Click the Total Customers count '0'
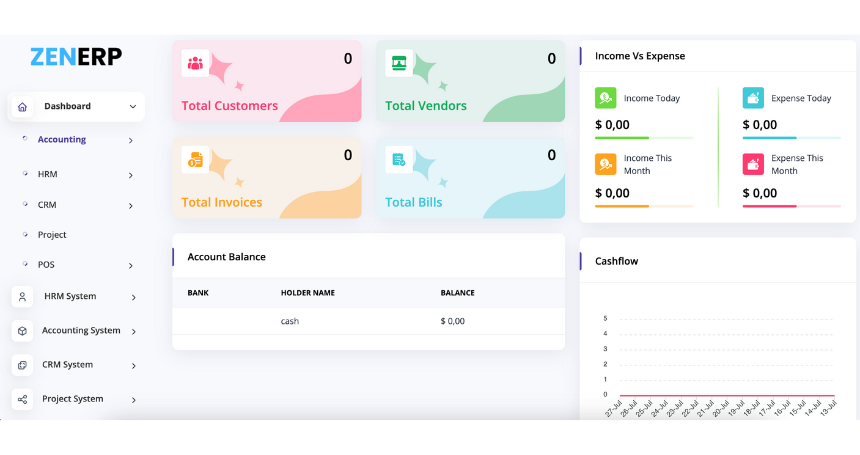This screenshot has width=860, height=455. tap(348, 59)
